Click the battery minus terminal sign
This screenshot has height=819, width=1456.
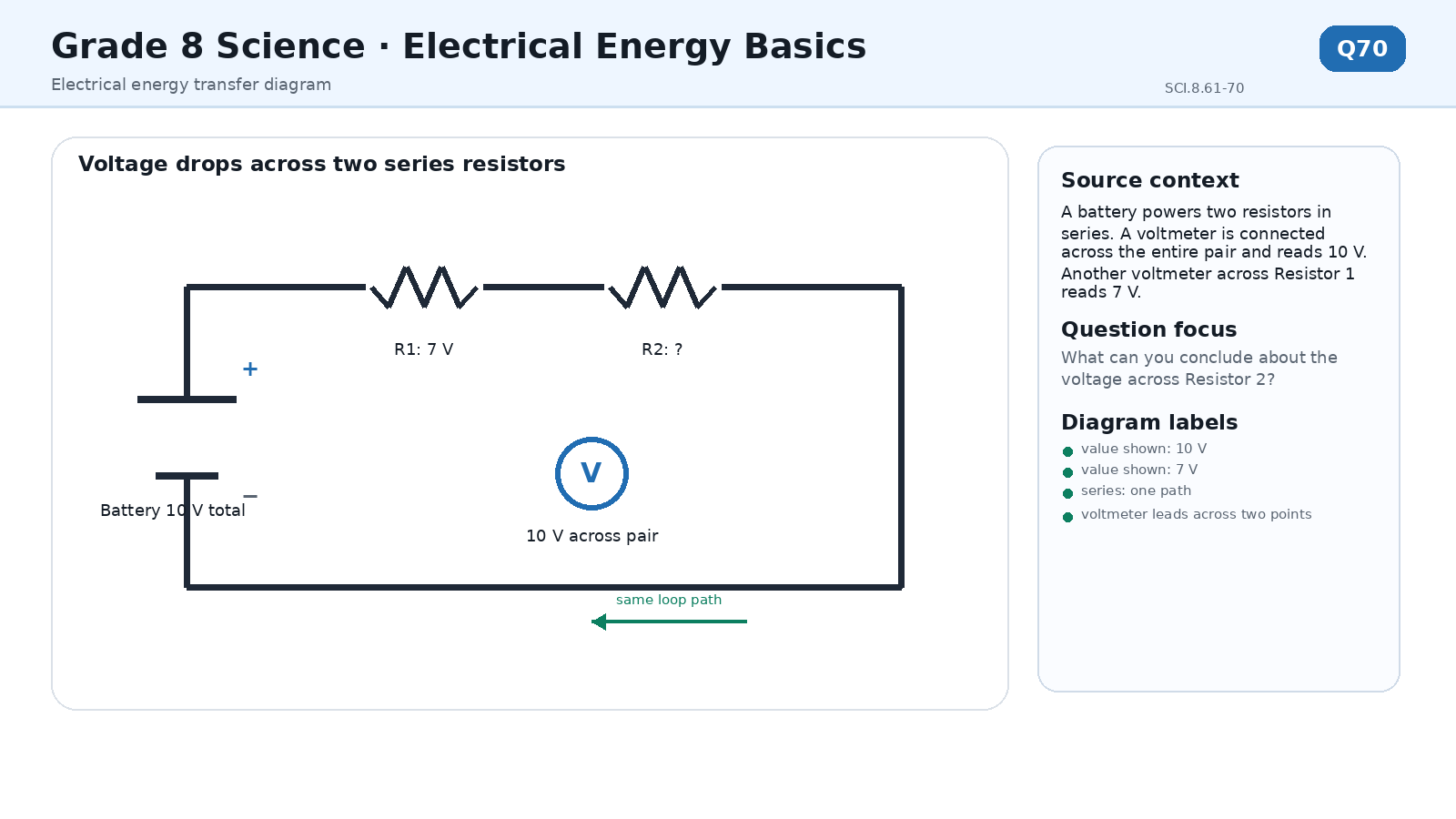coord(250,496)
